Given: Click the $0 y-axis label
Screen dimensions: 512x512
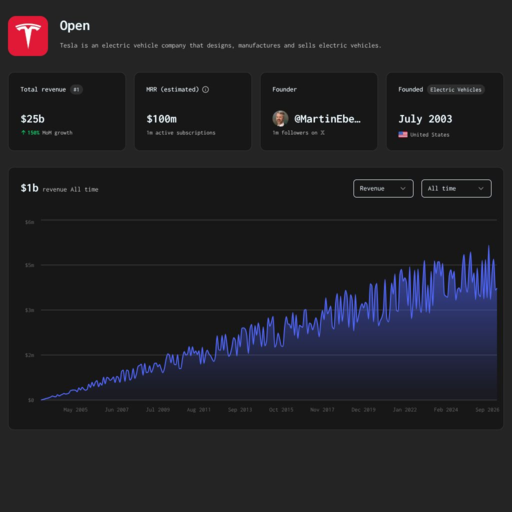Looking at the screenshot, I should pyautogui.click(x=31, y=400).
